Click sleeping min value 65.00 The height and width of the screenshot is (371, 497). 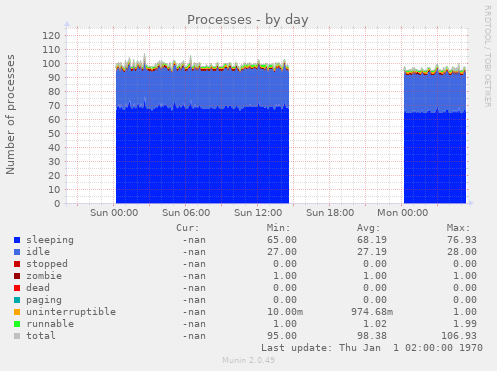(x=282, y=240)
